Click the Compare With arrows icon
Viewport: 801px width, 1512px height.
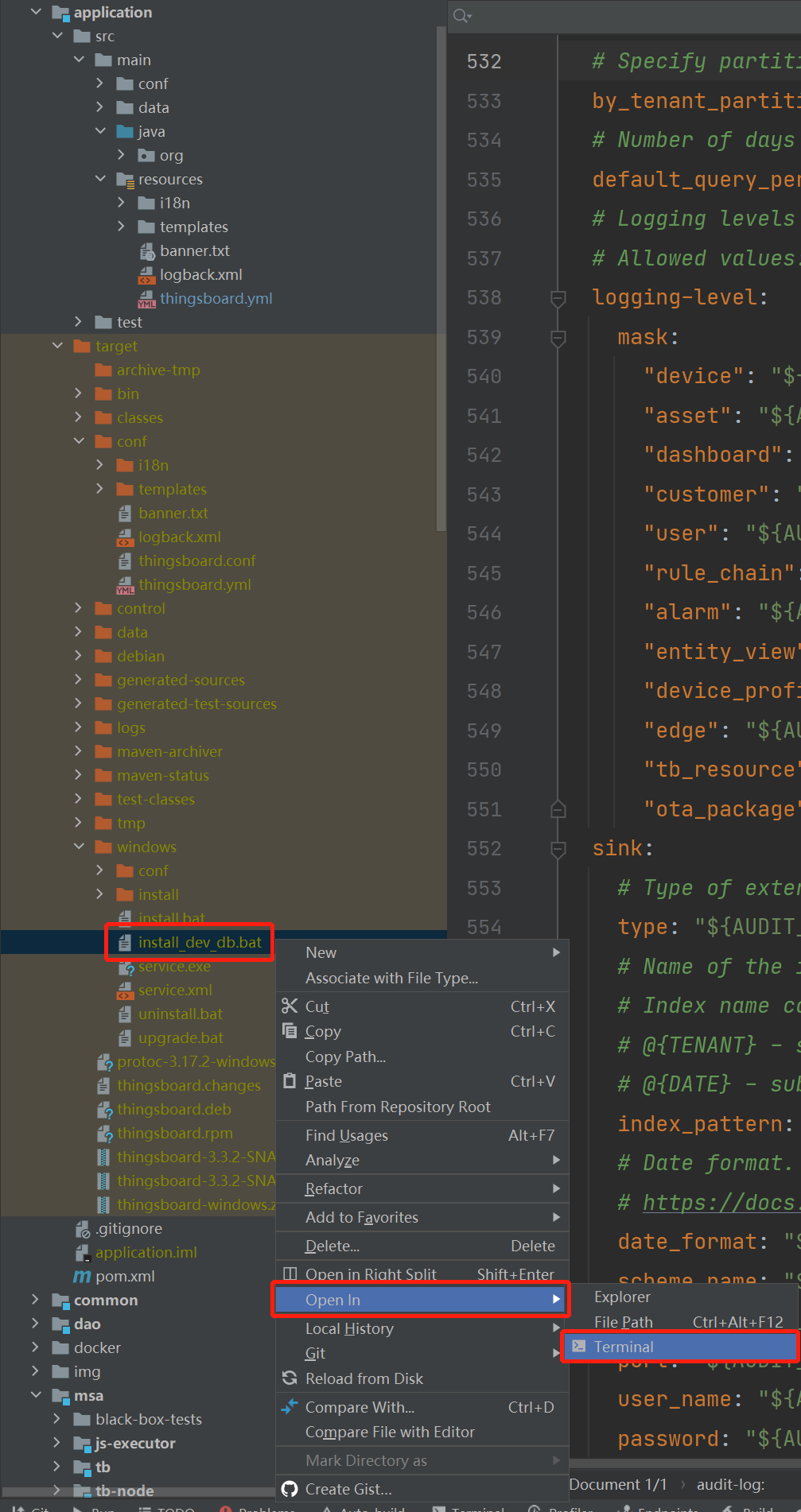pos(290,1406)
